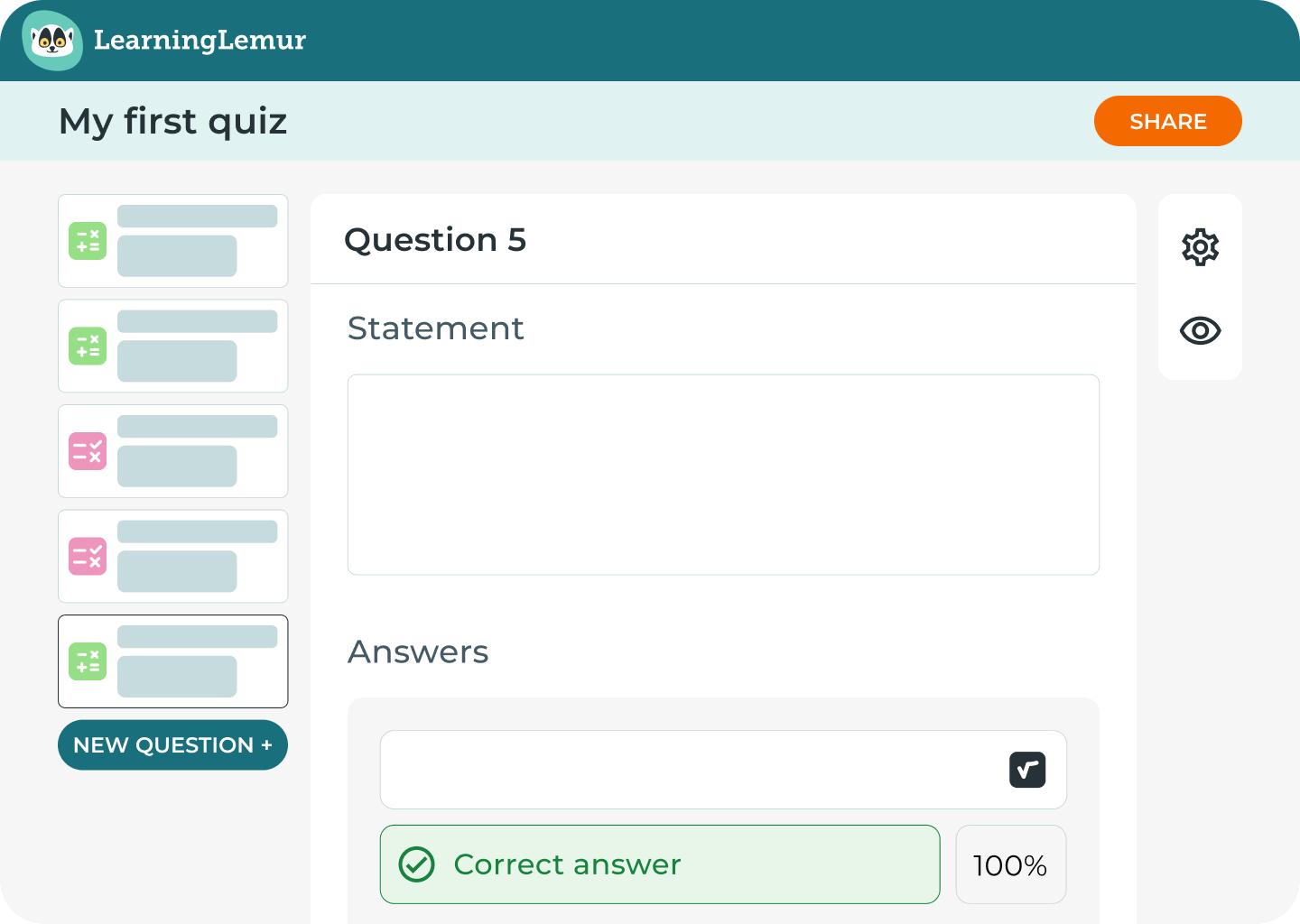Viewport: 1300px width, 924px height.
Task: Click the green circled checkmark icon
Action: [417, 864]
